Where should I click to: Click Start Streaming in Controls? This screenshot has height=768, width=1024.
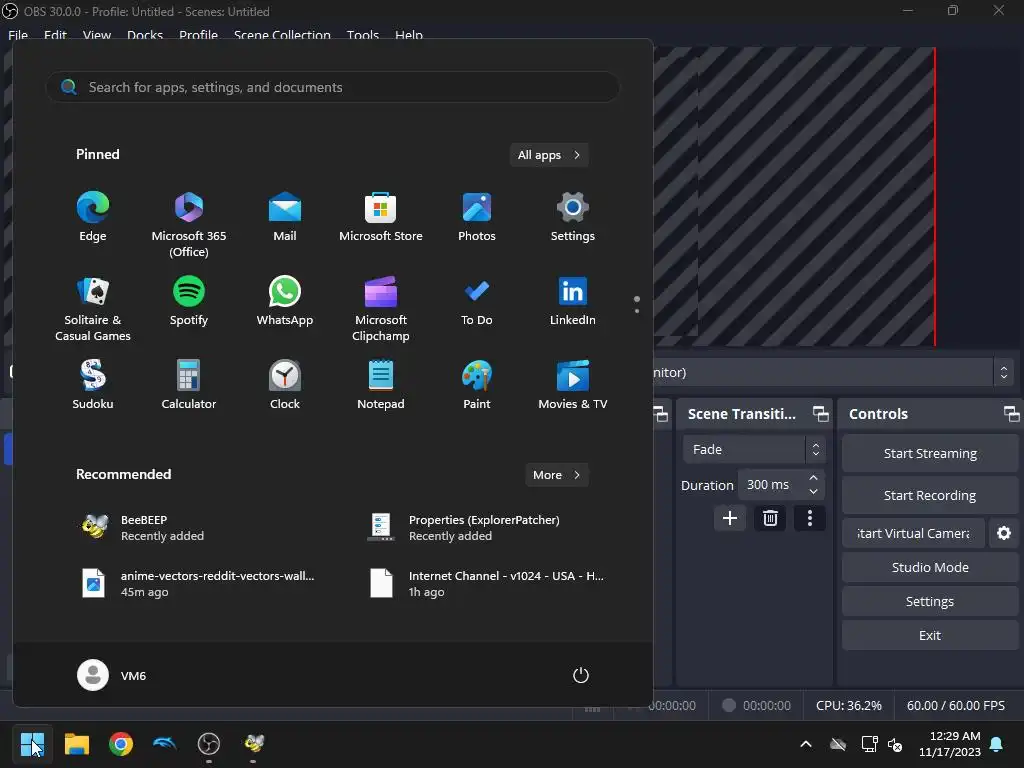pyautogui.click(x=930, y=453)
